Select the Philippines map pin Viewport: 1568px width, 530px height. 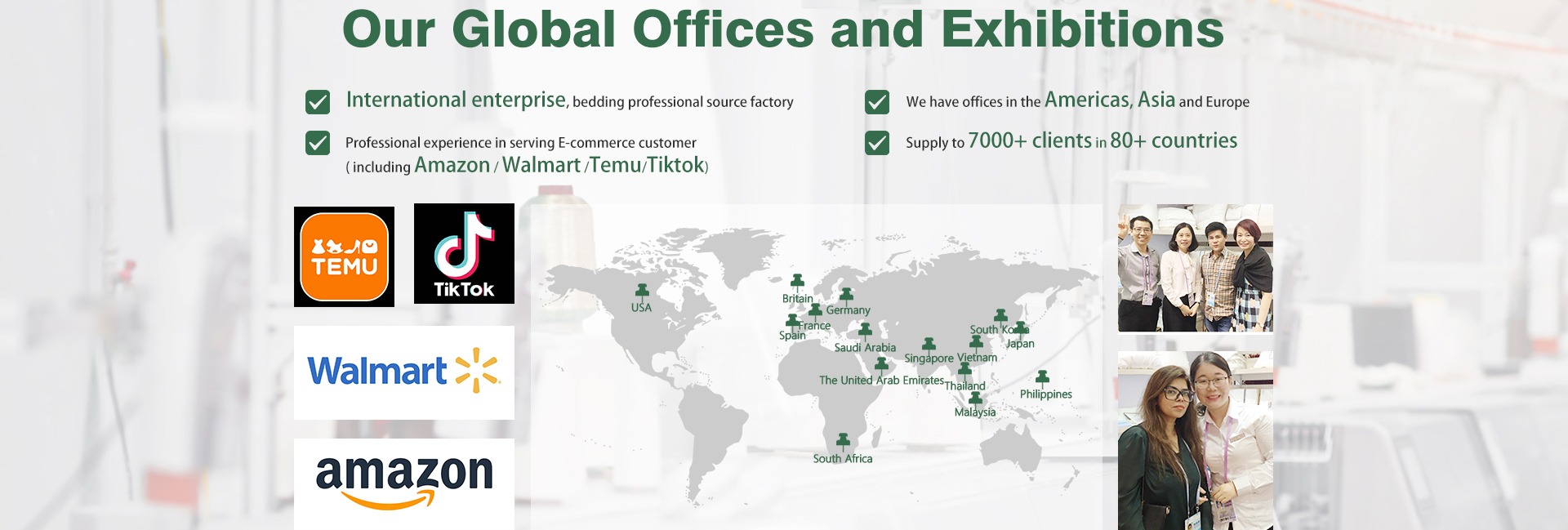pos(1043,377)
